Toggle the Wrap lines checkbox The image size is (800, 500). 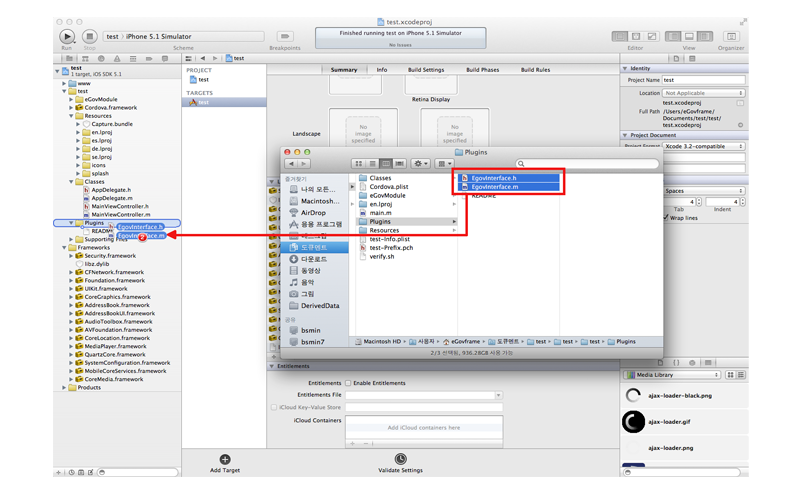pos(666,217)
